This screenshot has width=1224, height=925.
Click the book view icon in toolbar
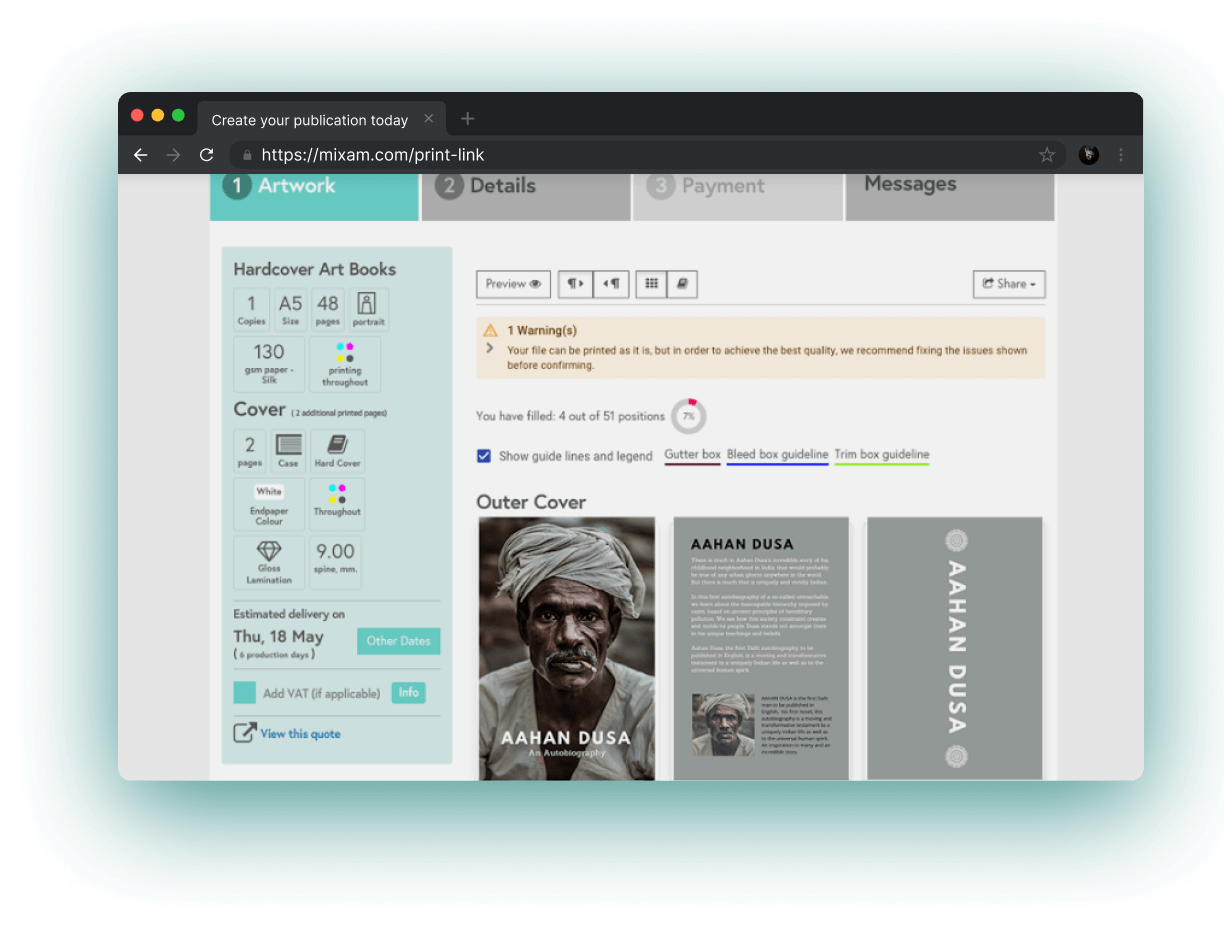pos(682,284)
